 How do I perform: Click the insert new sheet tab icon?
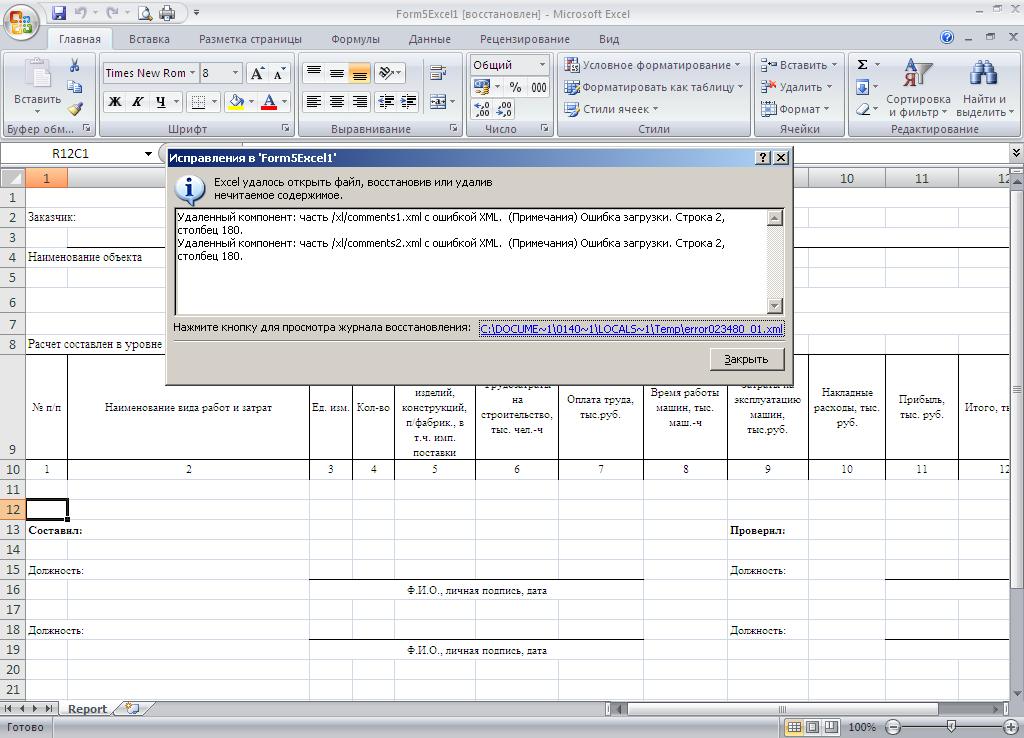[x=130, y=708]
